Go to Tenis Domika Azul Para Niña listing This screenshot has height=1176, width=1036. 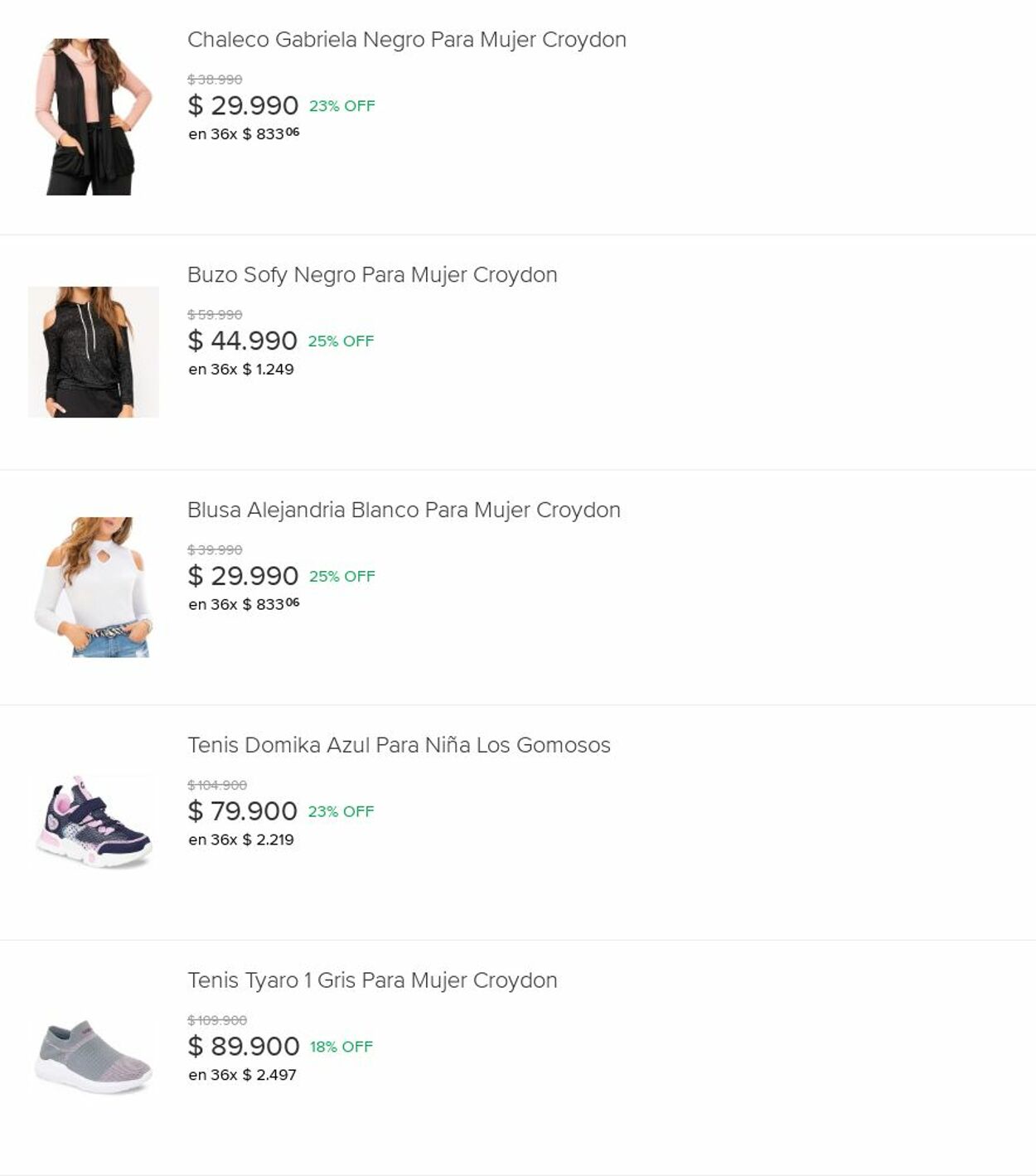pyautogui.click(x=399, y=746)
